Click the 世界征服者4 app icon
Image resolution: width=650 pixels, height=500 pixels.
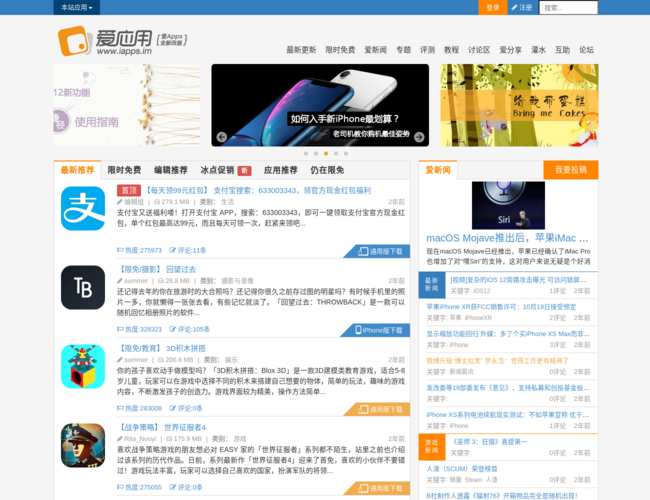(x=83, y=445)
